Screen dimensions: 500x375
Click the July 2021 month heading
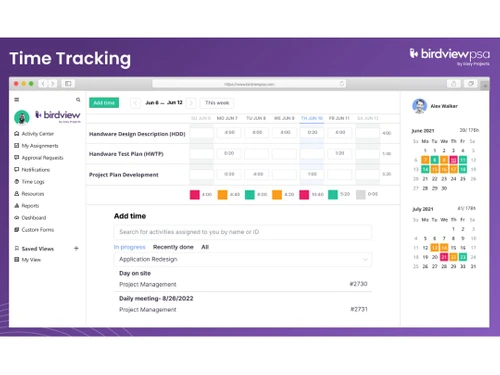pos(423,209)
